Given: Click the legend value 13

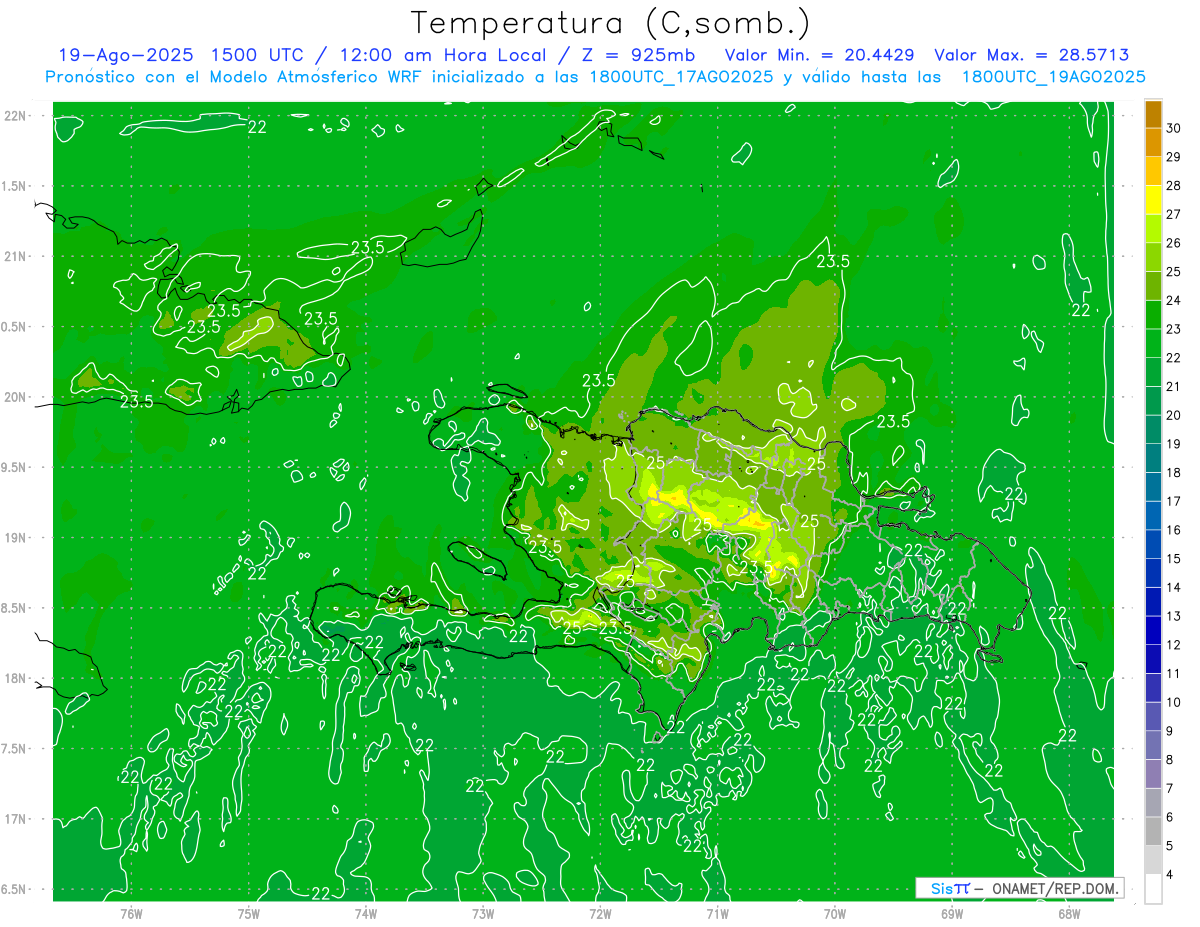Looking at the screenshot, I should (x=1174, y=616).
